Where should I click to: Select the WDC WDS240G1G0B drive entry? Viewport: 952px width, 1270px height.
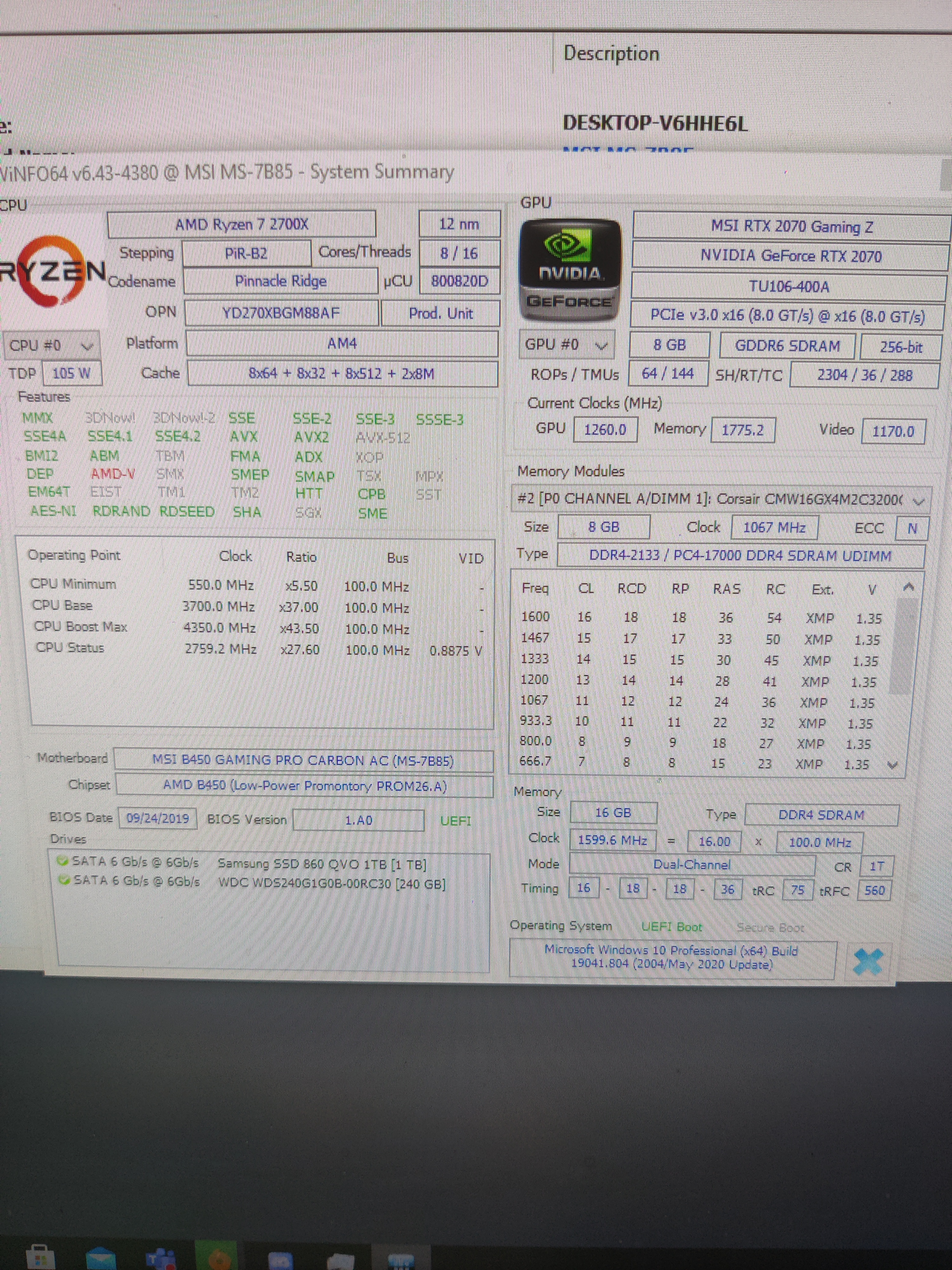pos(332,884)
